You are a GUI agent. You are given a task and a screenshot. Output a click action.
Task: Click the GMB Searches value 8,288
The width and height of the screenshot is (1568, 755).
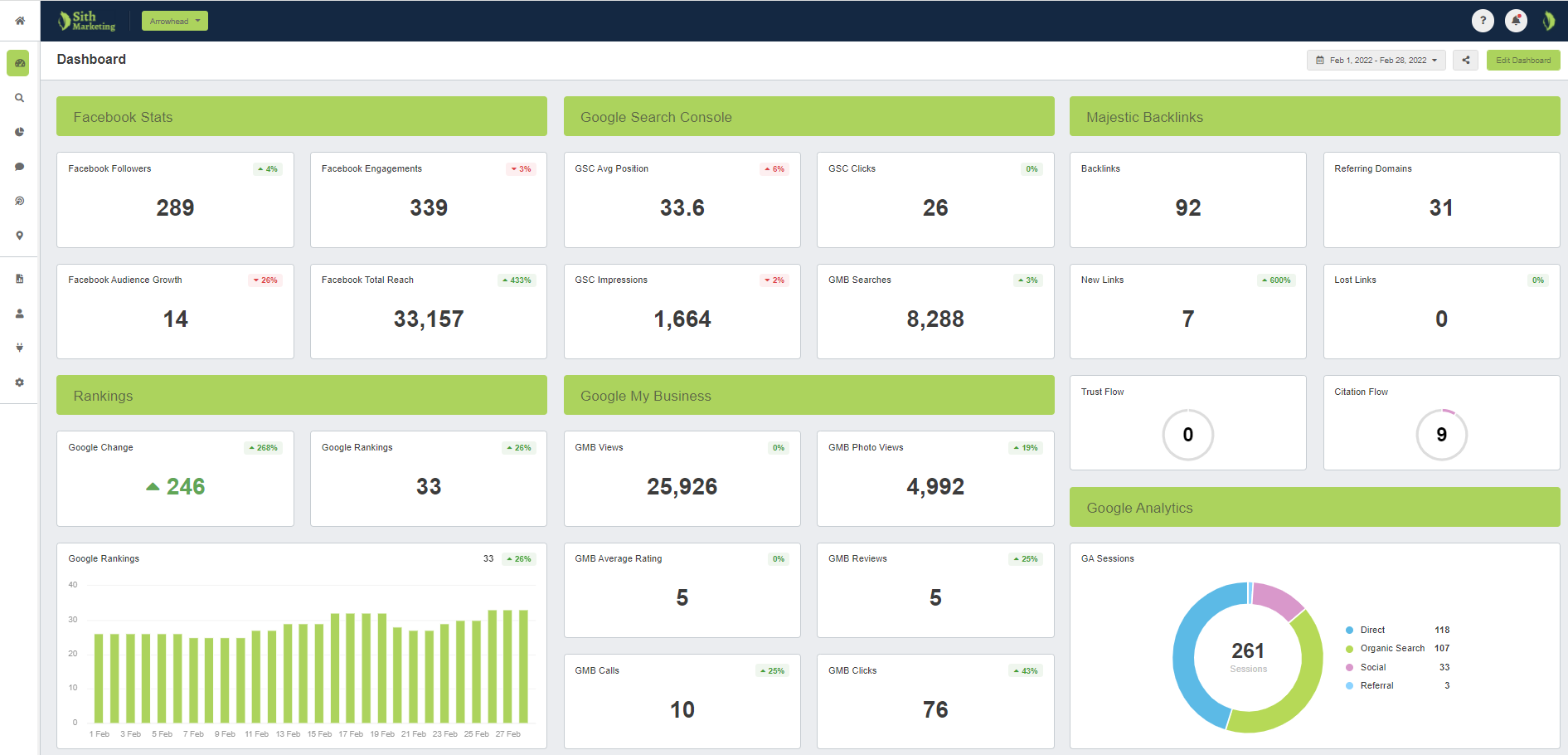[x=935, y=319]
